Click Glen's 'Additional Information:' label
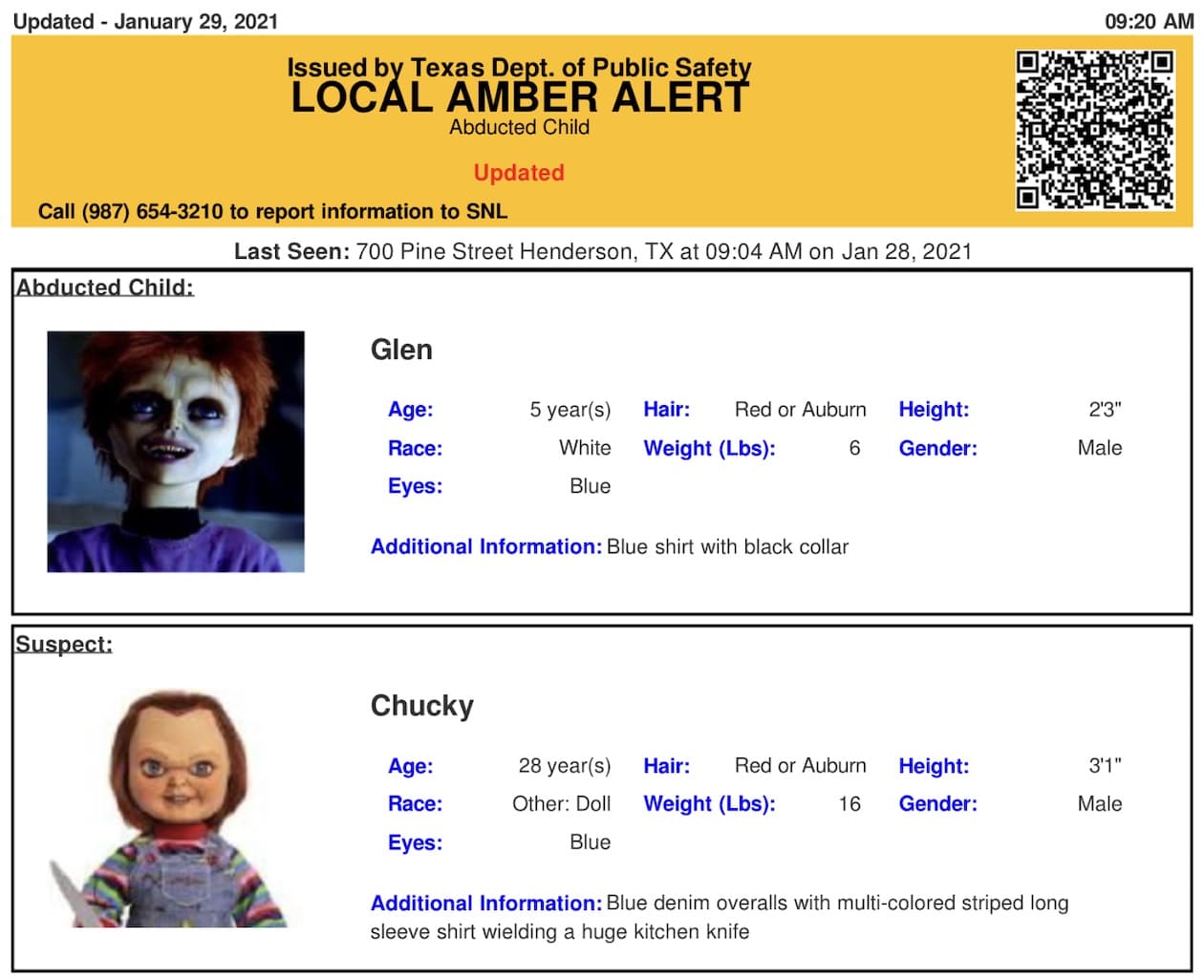1204x980 pixels. (486, 547)
